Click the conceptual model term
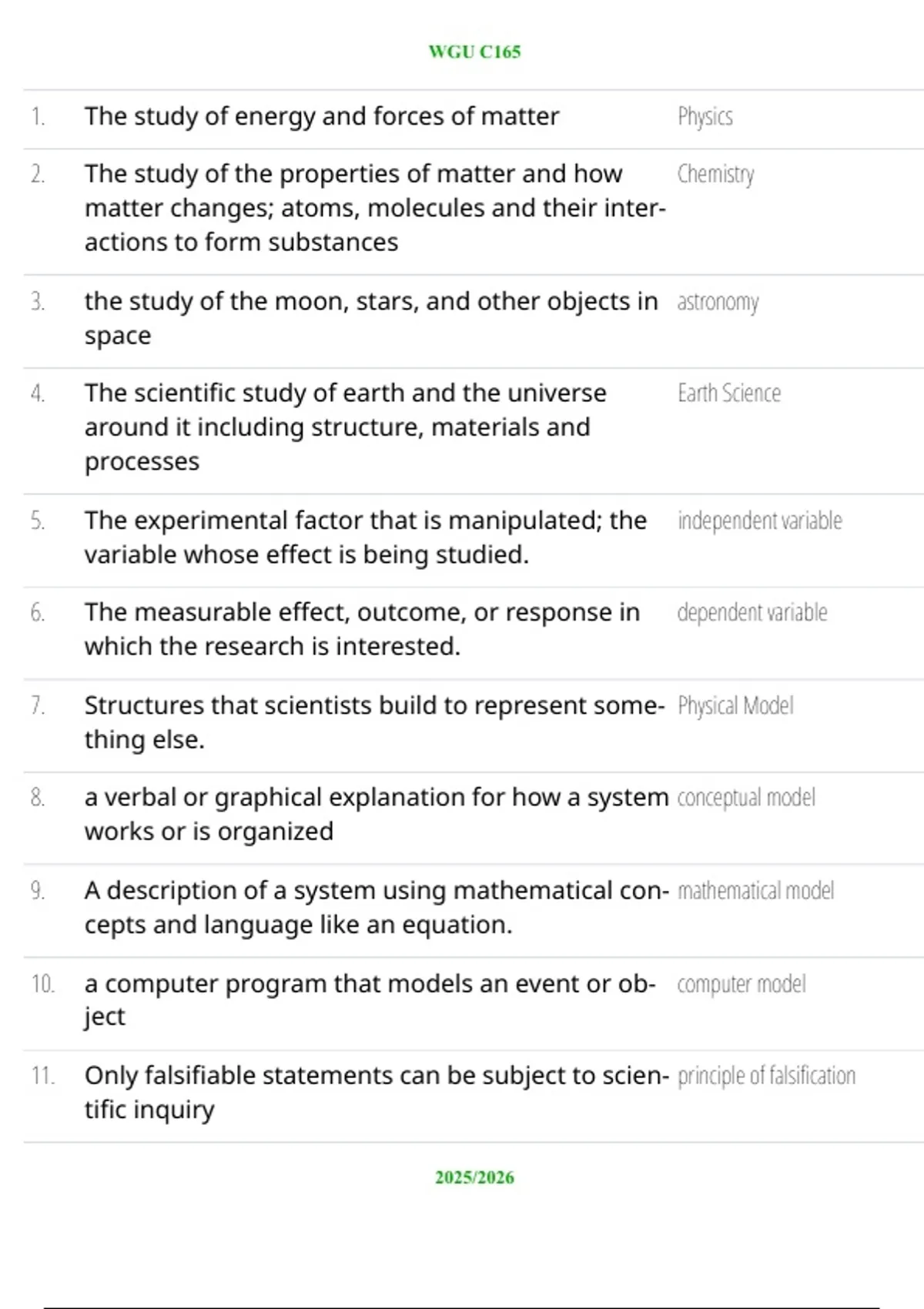 click(x=746, y=798)
